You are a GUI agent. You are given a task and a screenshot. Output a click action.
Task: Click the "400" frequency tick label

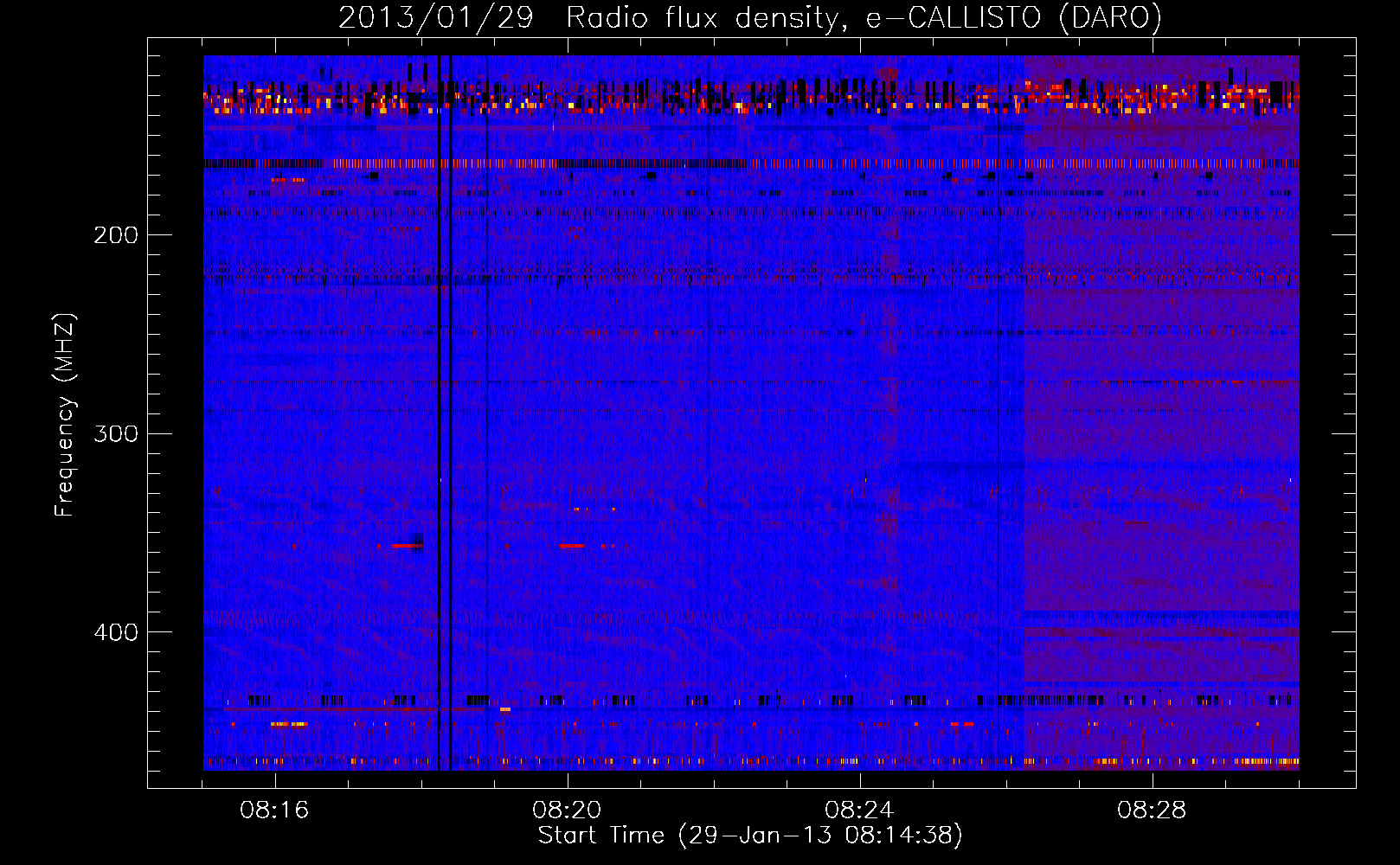[116, 632]
